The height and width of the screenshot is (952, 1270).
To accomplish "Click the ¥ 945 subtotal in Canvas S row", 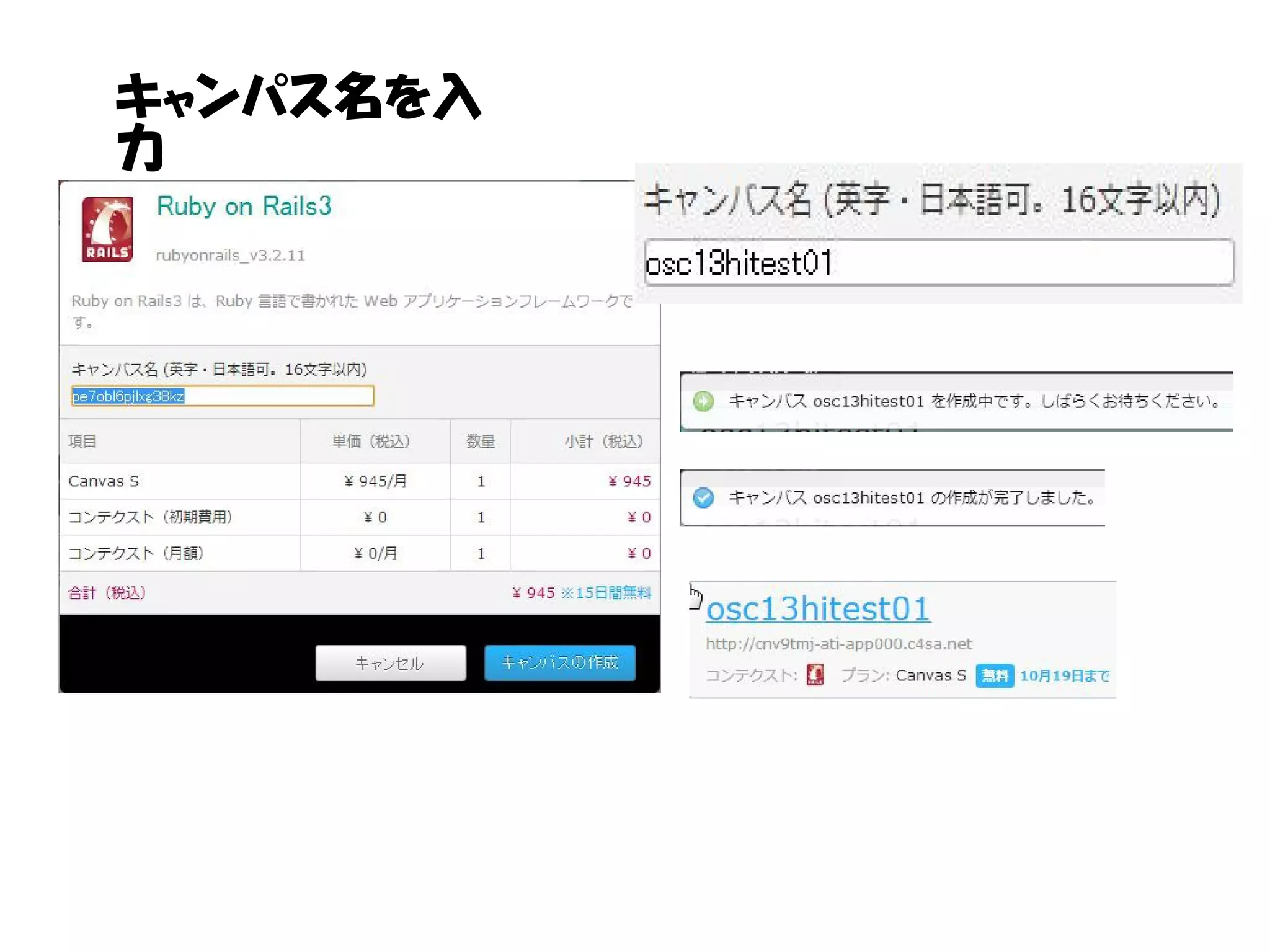I will 629,481.
